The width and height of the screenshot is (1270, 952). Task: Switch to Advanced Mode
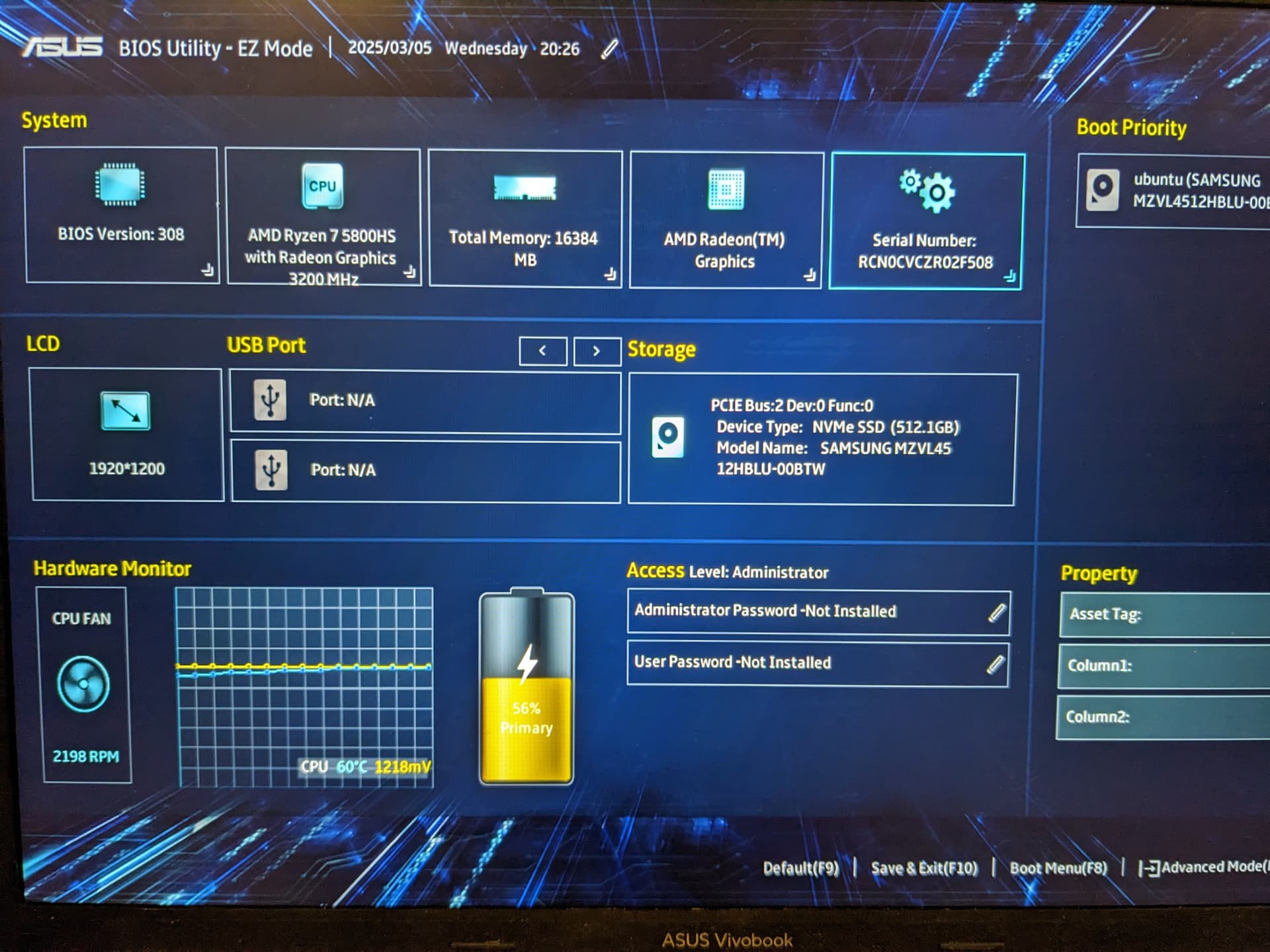coord(1204,867)
